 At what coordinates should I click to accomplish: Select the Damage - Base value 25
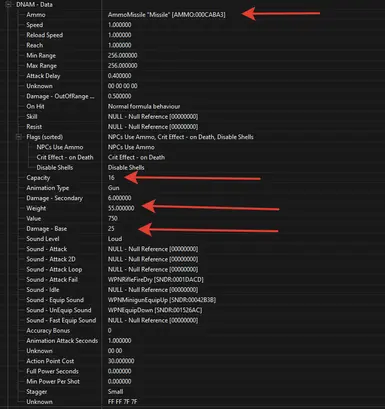pyautogui.click(x=111, y=229)
